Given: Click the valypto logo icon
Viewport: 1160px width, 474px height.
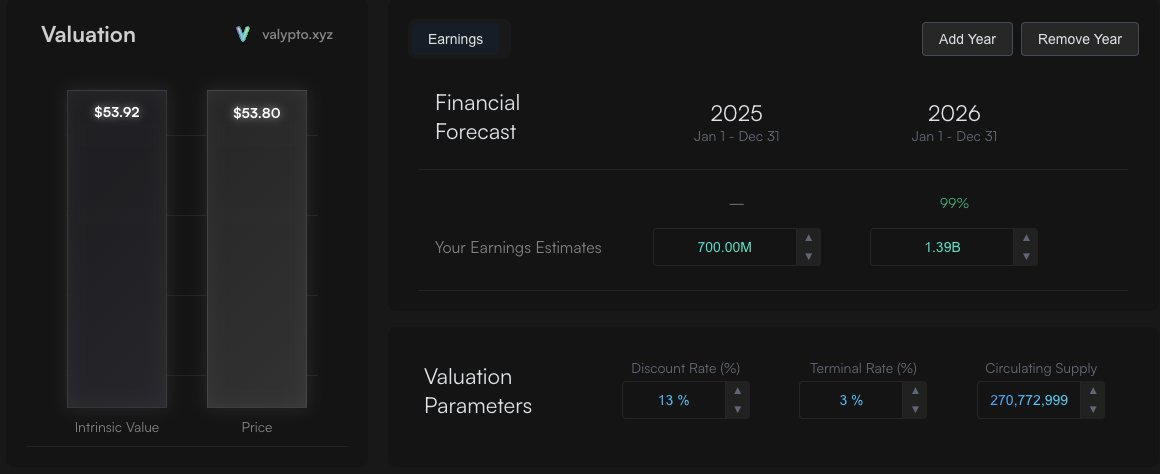Looking at the screenshot, I should click(242, 34).
